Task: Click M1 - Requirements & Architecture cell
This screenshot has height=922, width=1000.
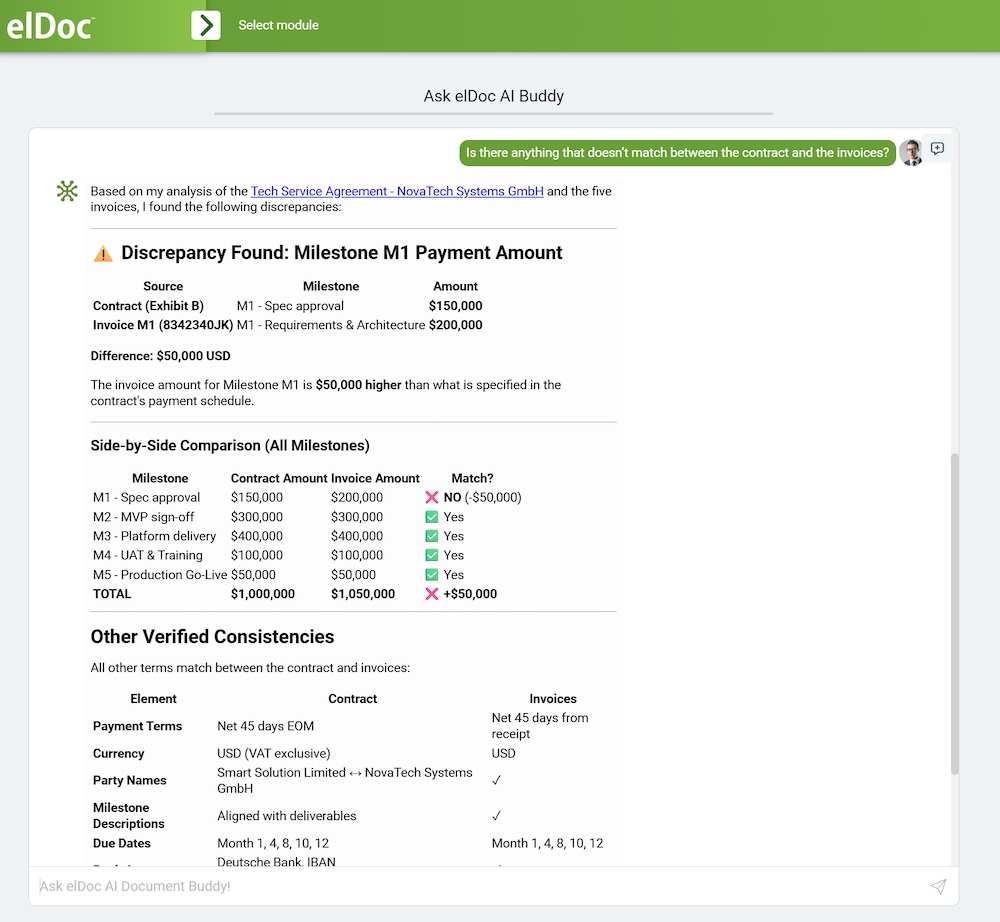Action: [x=331, y=325]
